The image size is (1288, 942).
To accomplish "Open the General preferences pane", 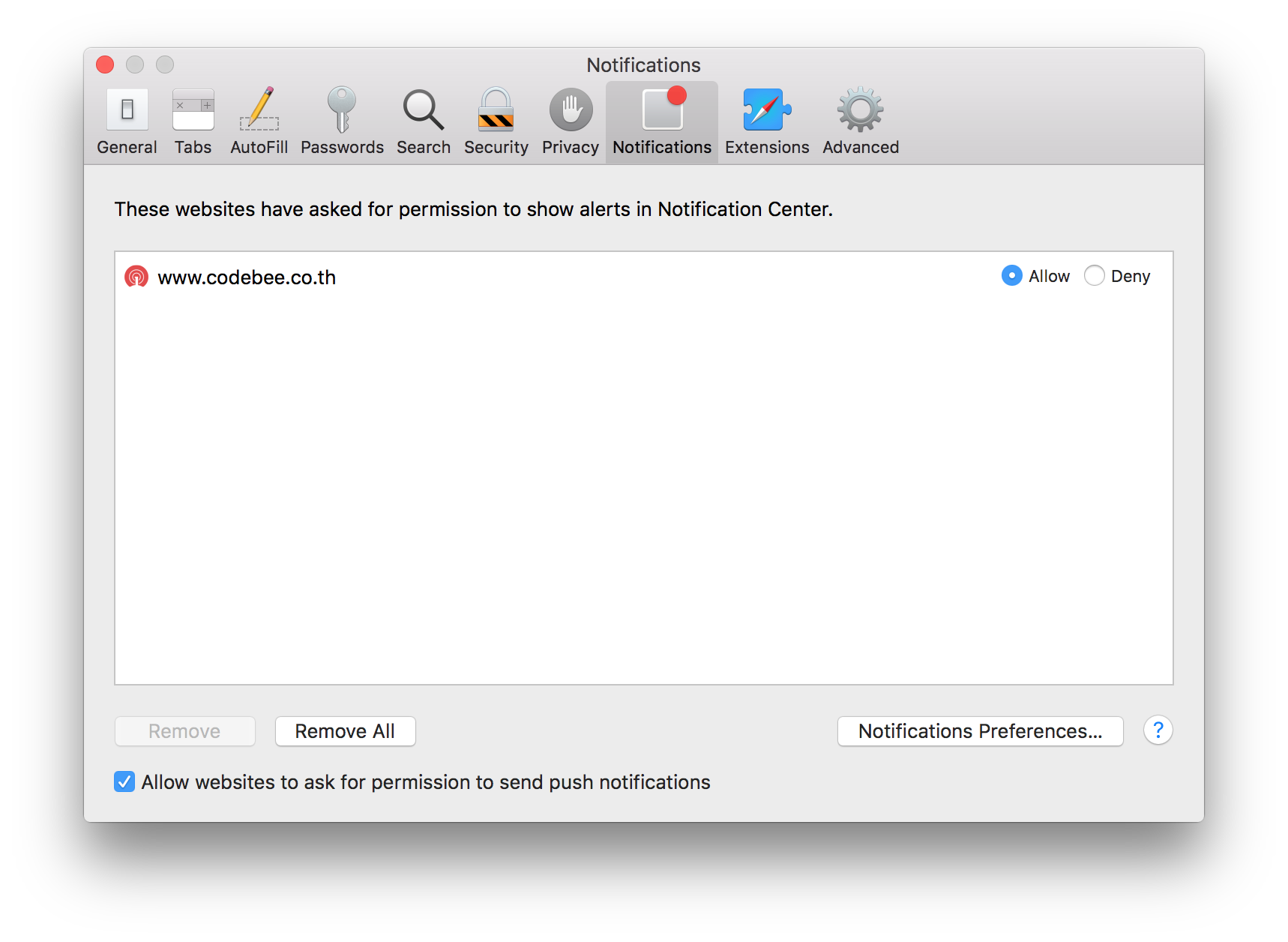I will coord(127,121).
